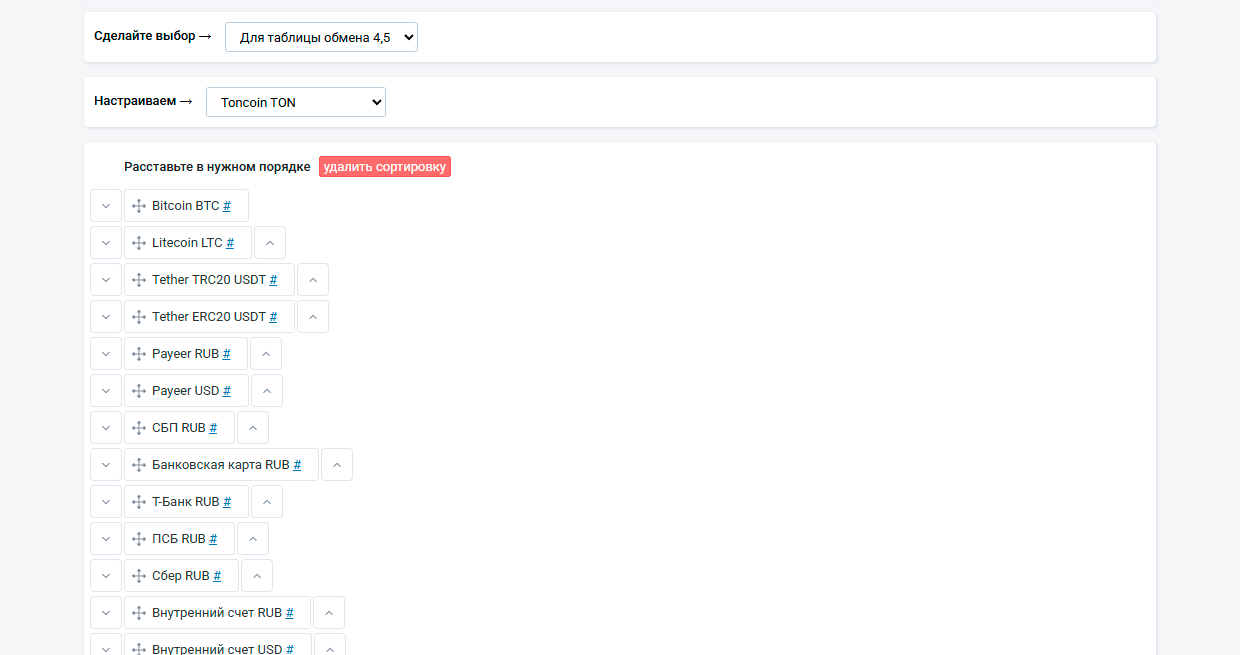Move Payeer RUB up with arrow
This screenshot has width=1240, height=655.
coord(266,354)
